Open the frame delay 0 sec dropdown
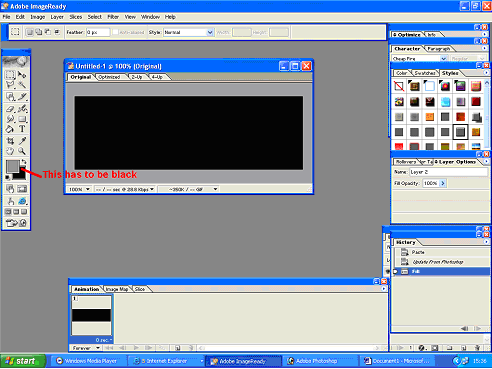The height and width of the screenshot is (369, 492). click(x=104, y=340)
